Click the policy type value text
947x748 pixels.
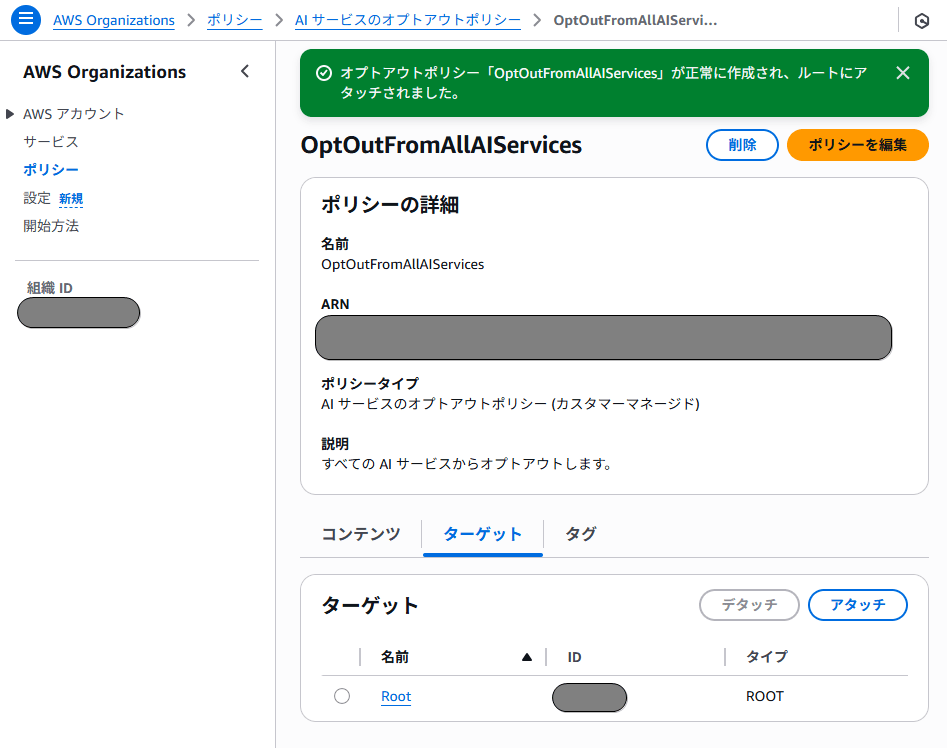[510, 404]
